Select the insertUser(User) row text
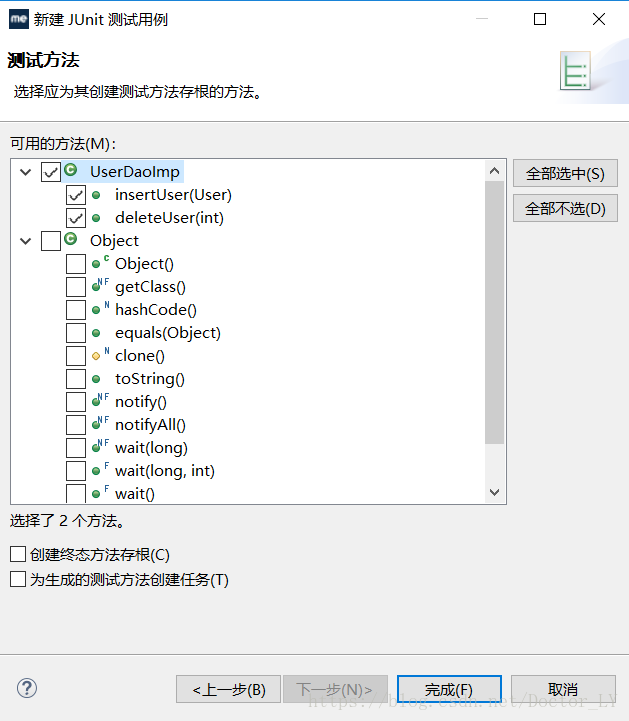This screenshot has width=629, height=721. pos(173,195)
